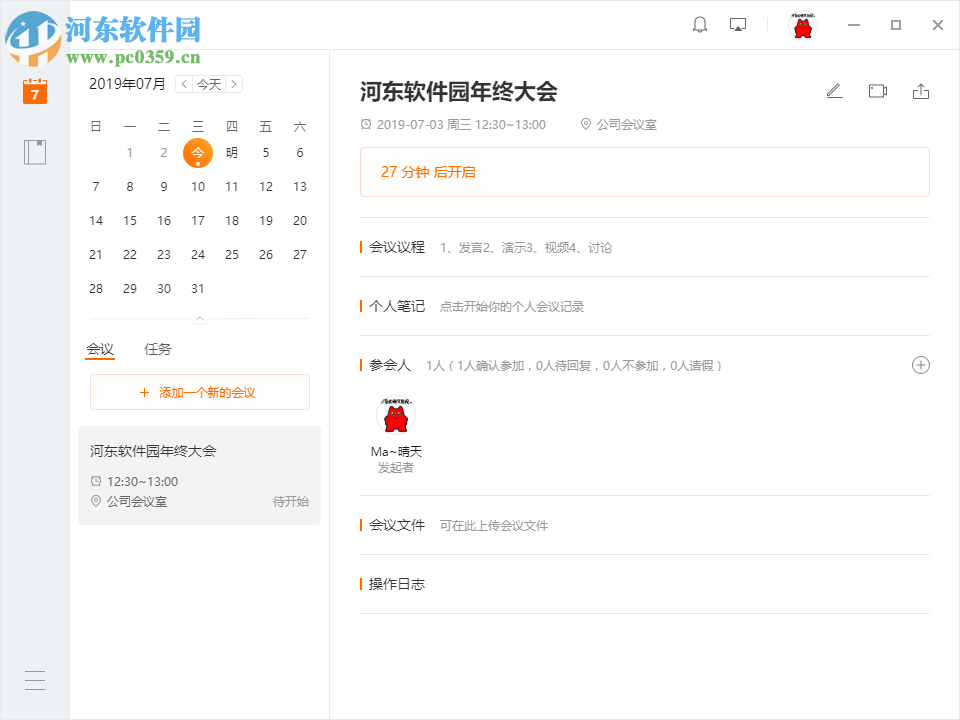Screen dimensions: 960x720
Task: Edit the meeting with the pencil icon
Action: click(x=834, y=90)
